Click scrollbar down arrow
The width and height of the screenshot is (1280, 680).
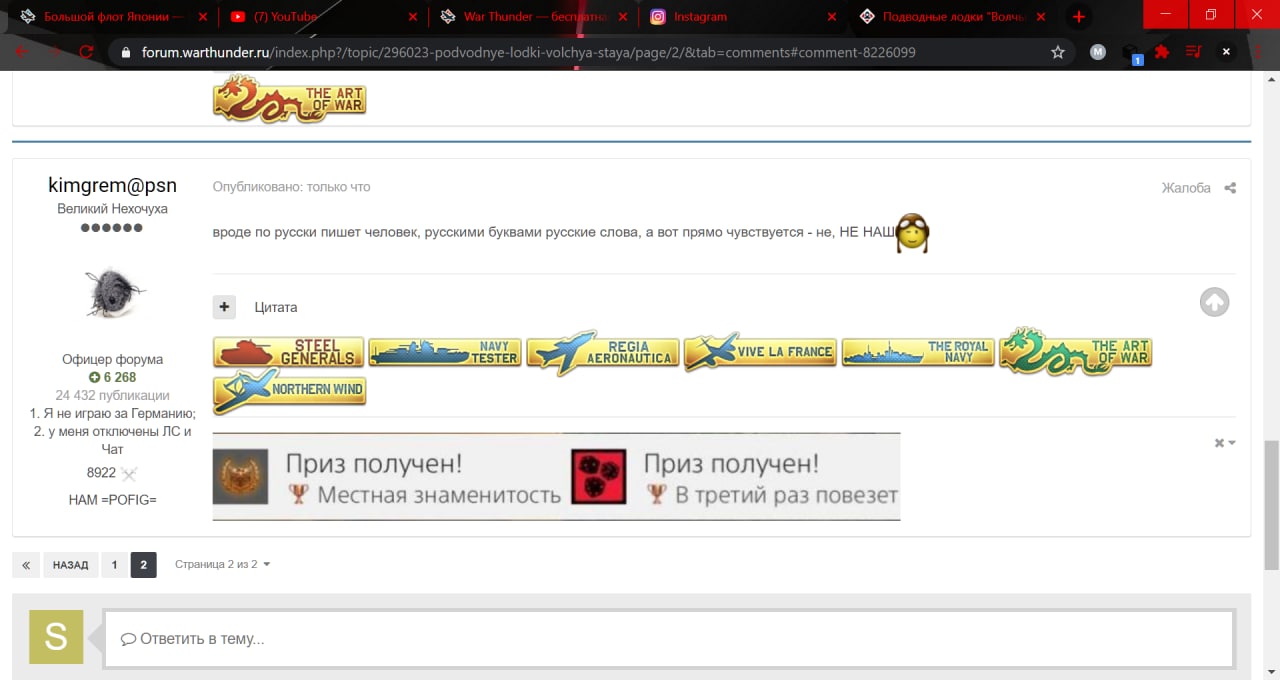pos(1271,671)
